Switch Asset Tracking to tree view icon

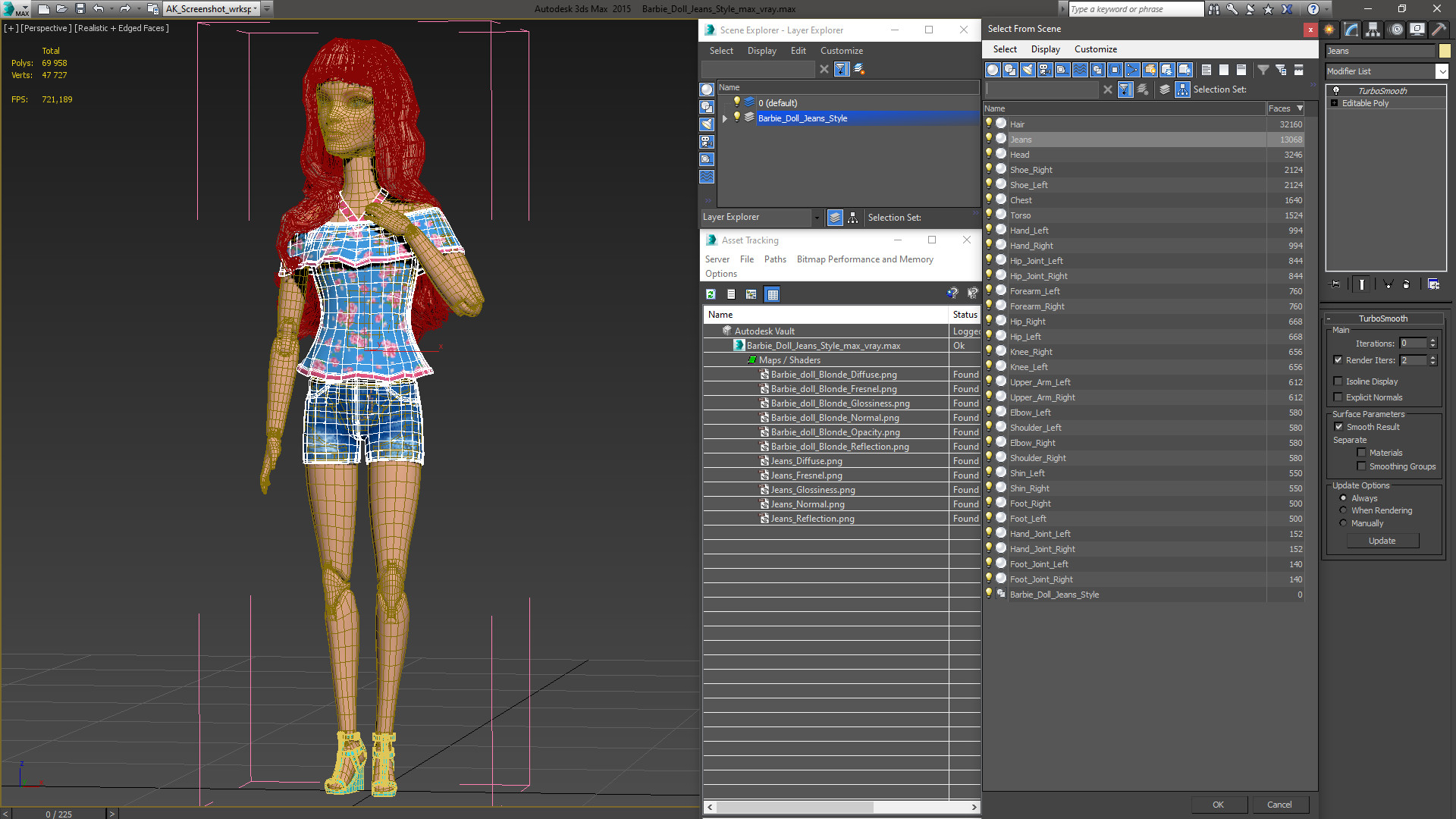751,294
